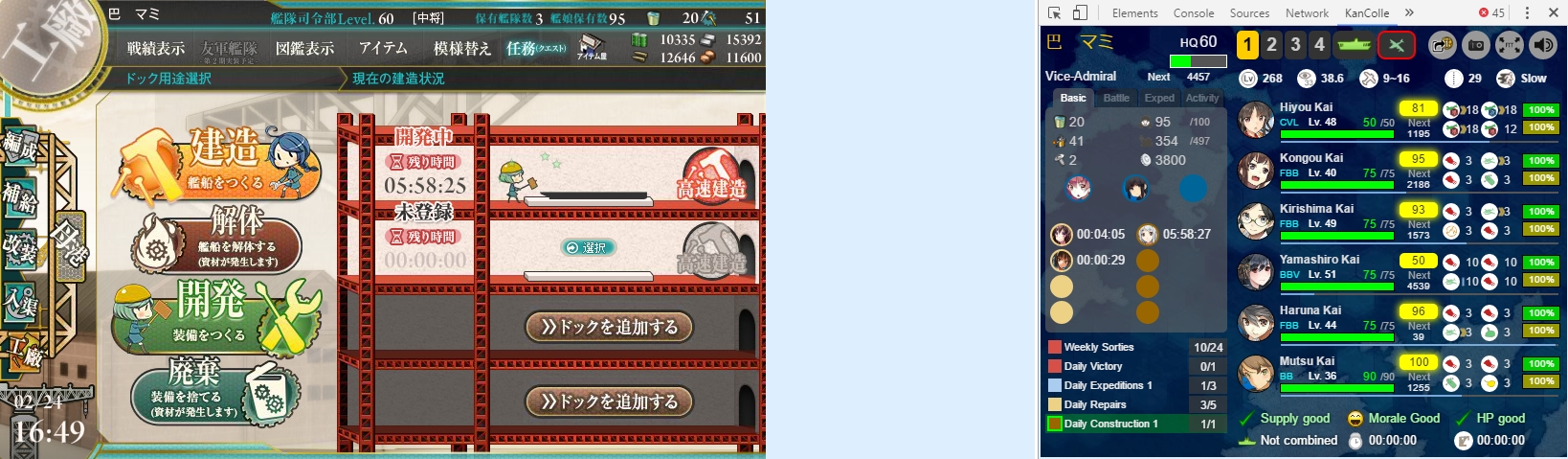This screenshot has width=1568, height=459.
Task: Select the land base aircraft icon
Action: 1396,44
